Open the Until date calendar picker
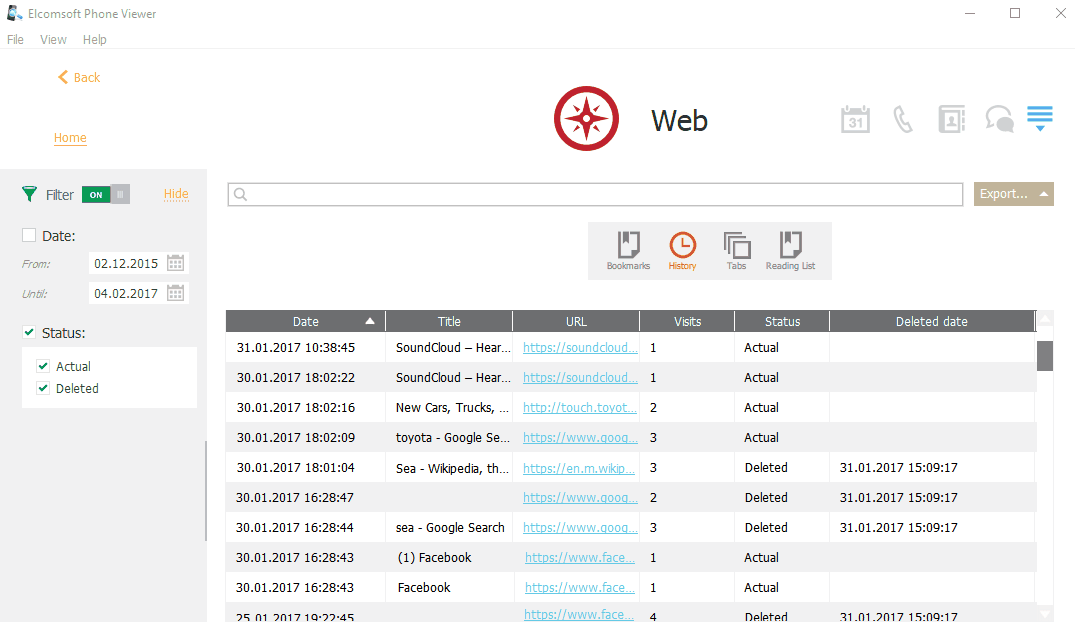 pyautogui.click(x=176, y=294)
